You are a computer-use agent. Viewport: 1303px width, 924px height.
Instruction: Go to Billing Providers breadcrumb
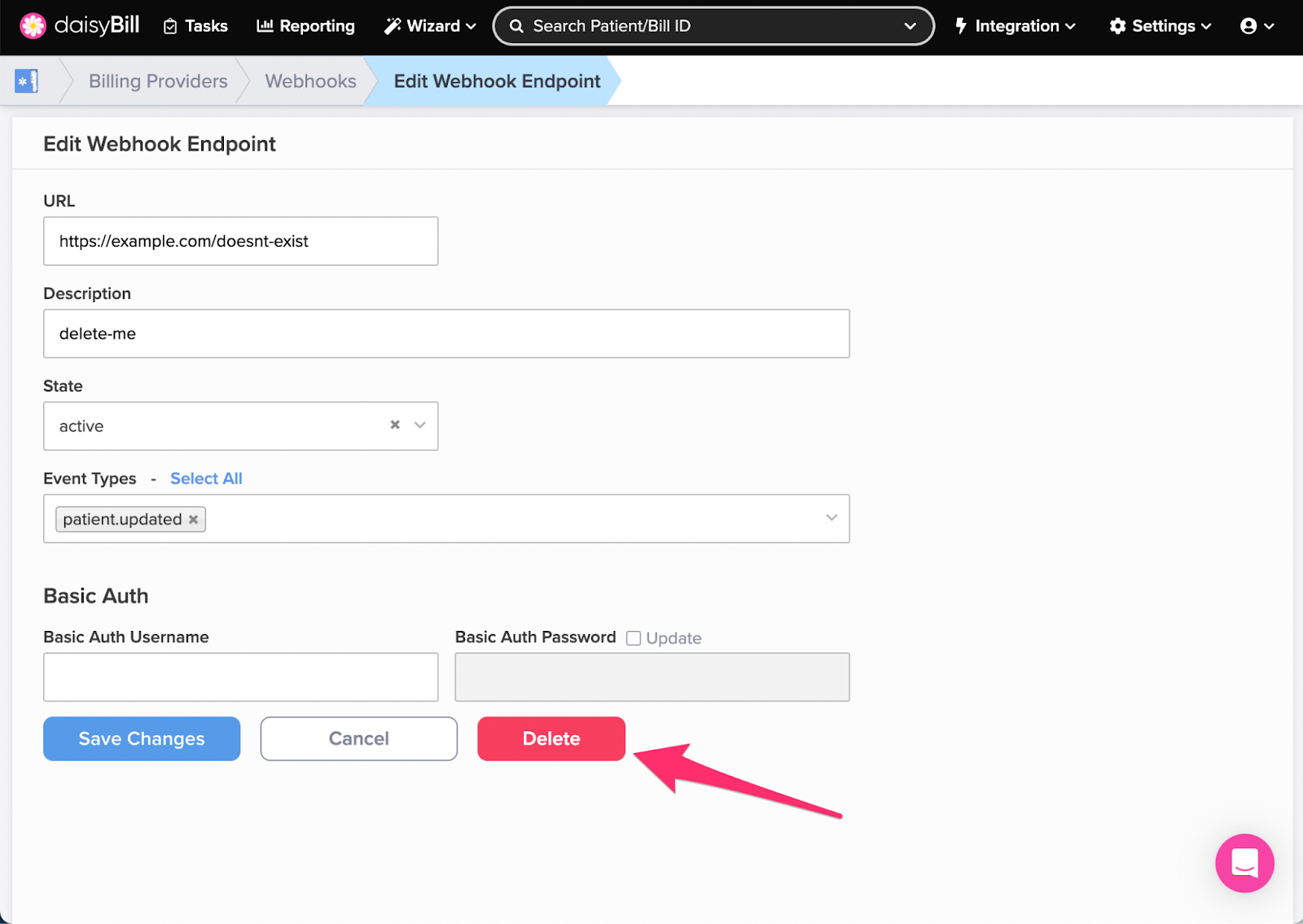[158, 81]
